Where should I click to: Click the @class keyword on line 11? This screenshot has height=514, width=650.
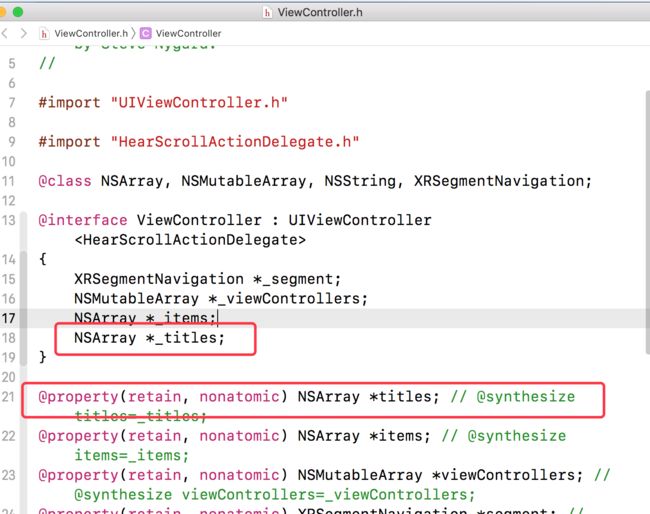65,181
